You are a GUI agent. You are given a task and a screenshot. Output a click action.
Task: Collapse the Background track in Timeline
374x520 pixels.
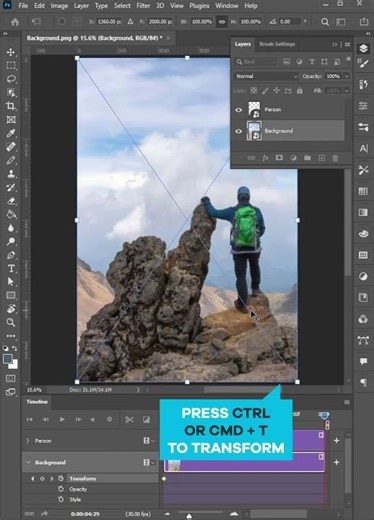pos(28,462)
